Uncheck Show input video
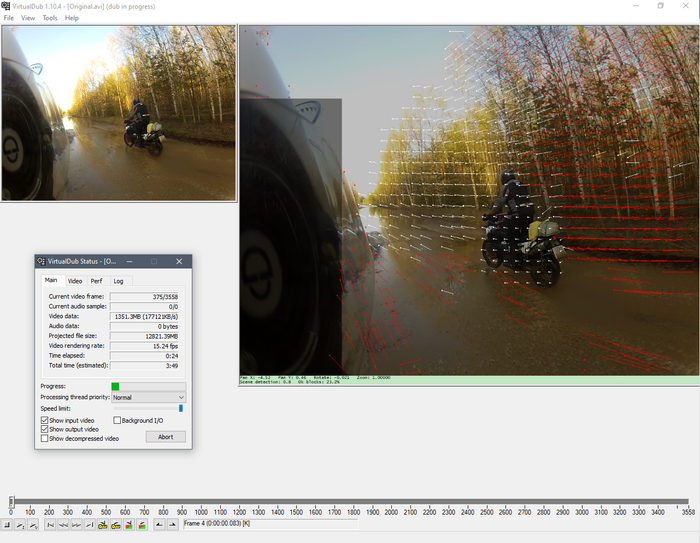The width and height of the screenshot is (700, 543). (x=45, y=421)
